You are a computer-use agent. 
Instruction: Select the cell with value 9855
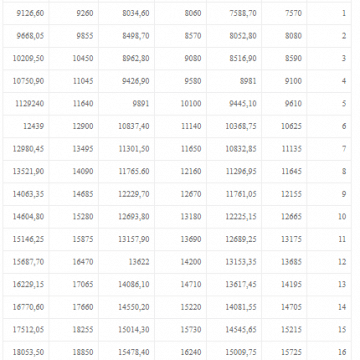(74, 36)
